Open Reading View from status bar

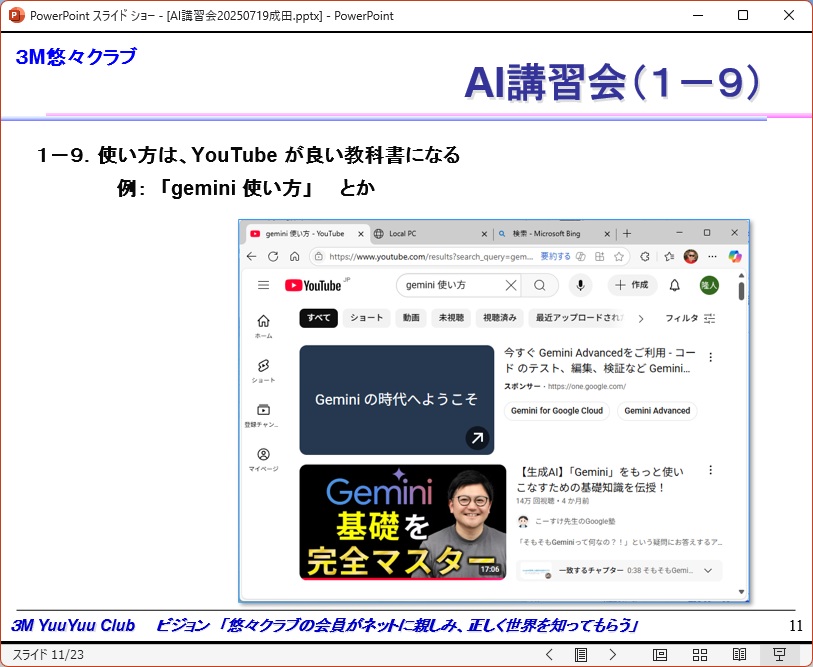tap(740, 655)
